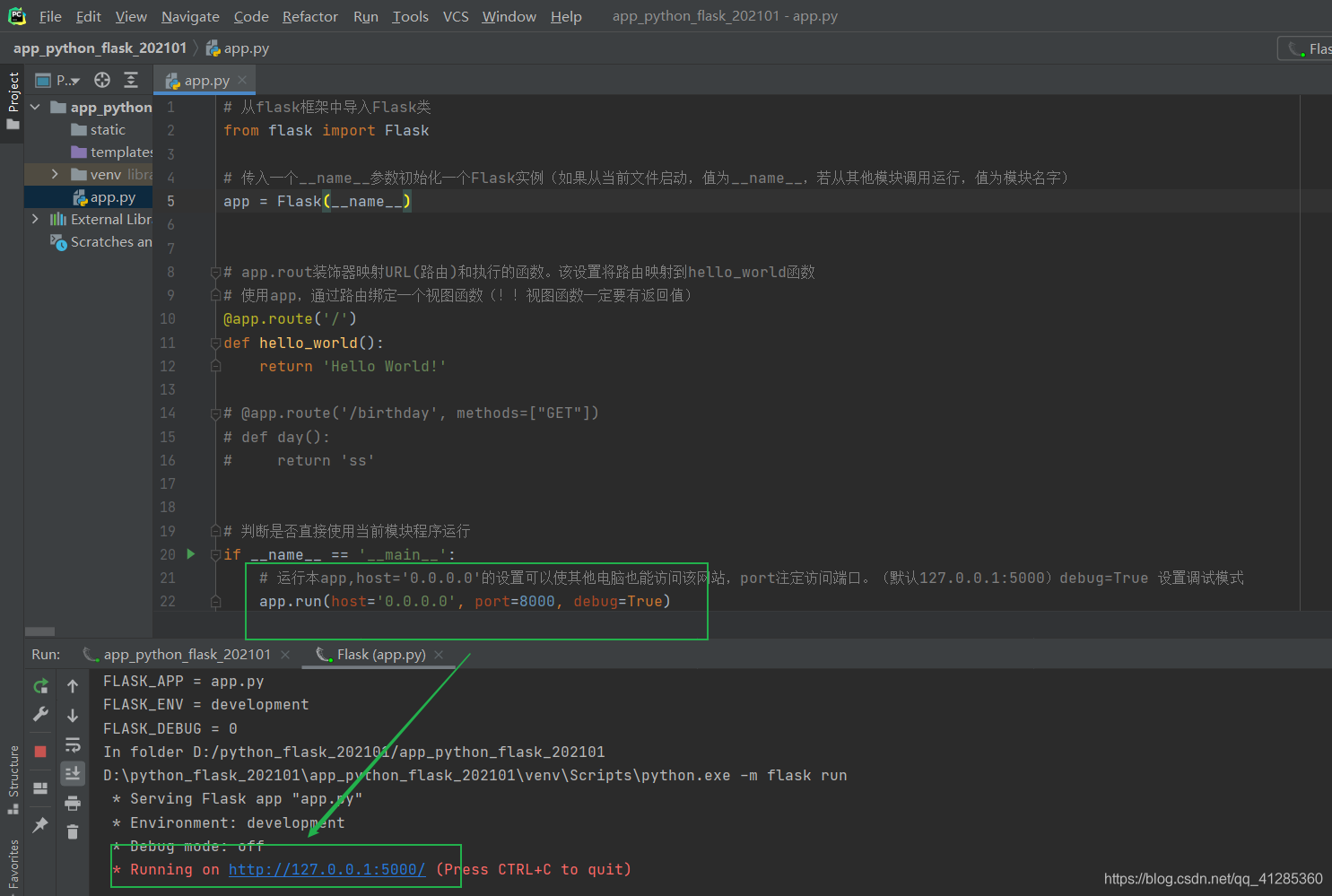The height and width of the screenshot is (896, 1332).
Task: Toggle soft-wrap in the console
Action: coord(73,744)
